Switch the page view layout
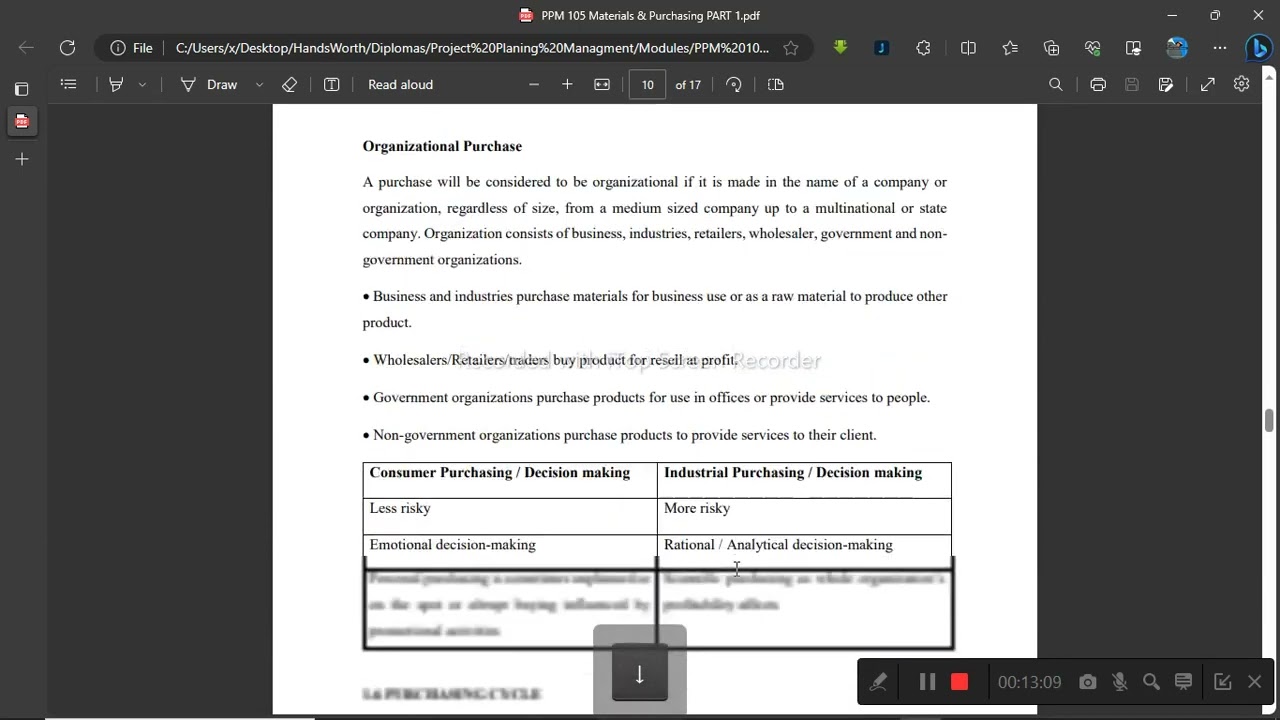Screen dimensions: 1280x720 click(776, 84)
